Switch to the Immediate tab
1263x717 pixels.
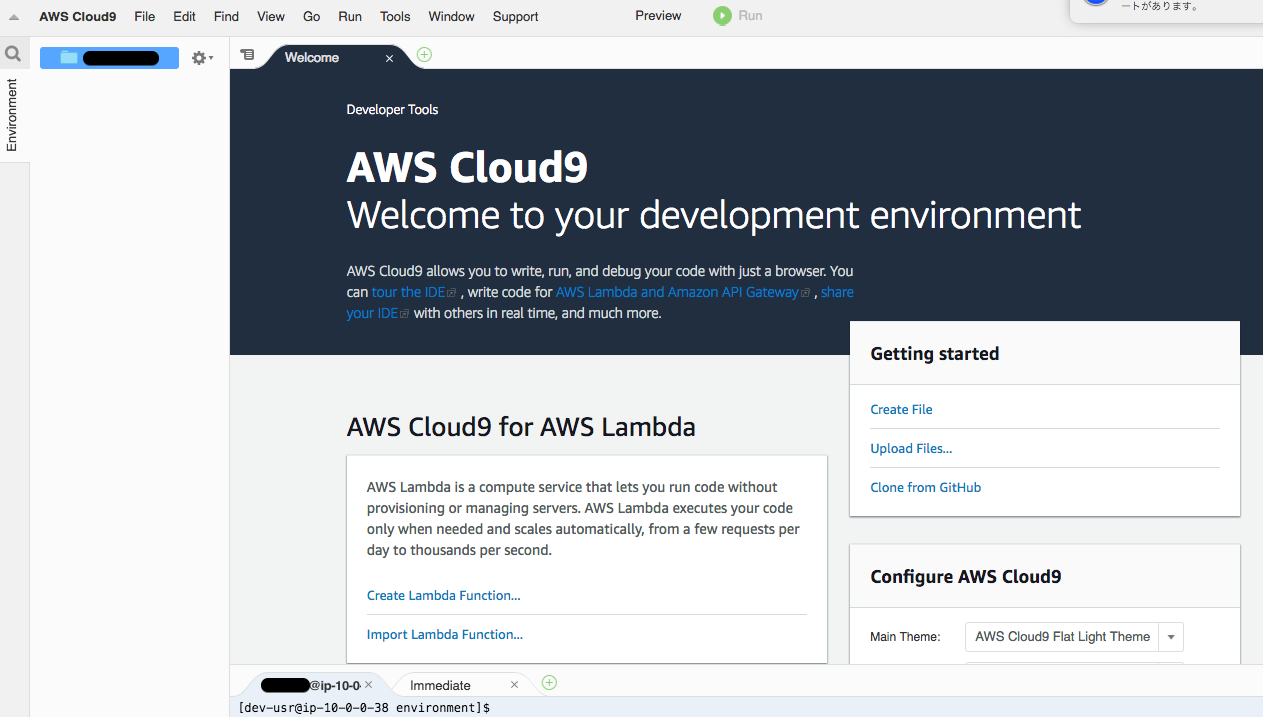(440, 684)
